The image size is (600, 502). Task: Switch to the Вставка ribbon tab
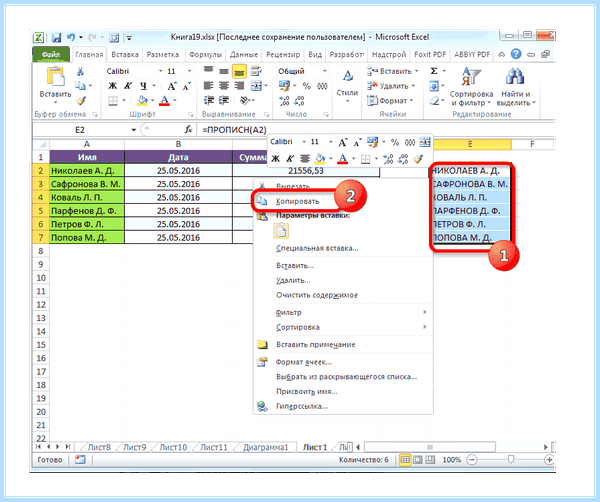(x=125, y=54)
